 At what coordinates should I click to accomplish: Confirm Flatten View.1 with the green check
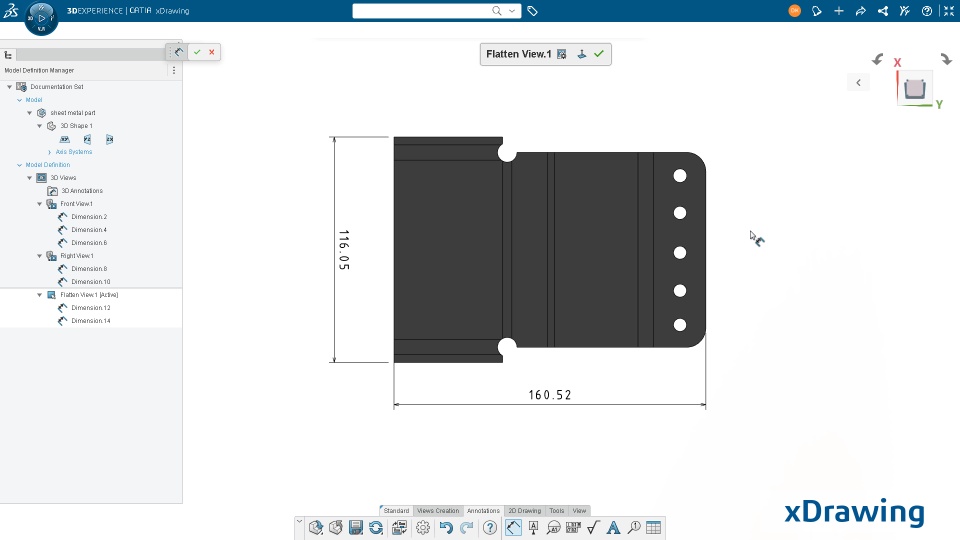click(x=599, y=54)
